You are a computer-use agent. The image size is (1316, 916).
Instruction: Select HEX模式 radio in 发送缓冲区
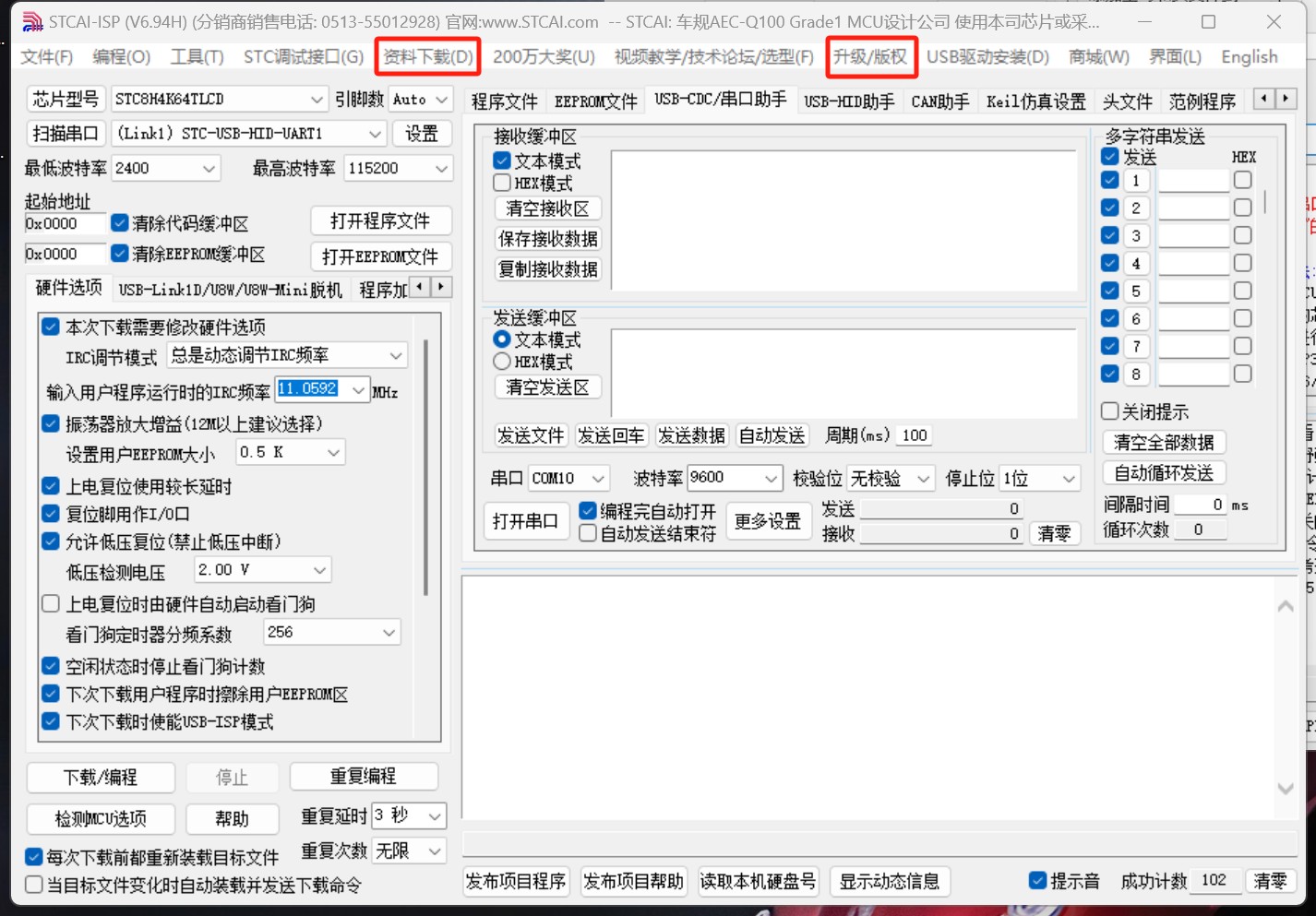point(502,362)
